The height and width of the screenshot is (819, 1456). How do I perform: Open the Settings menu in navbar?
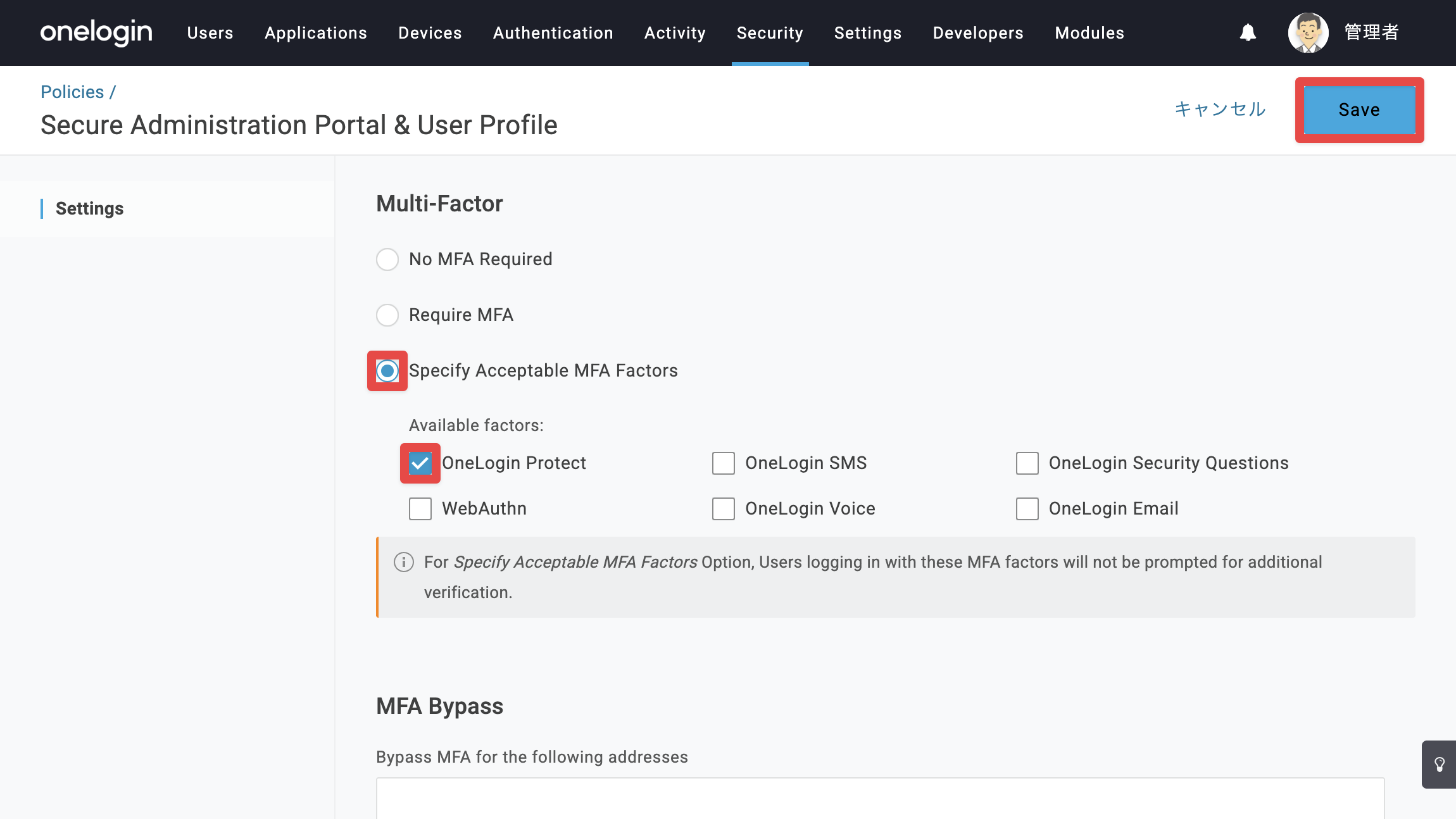click(868, 33)
